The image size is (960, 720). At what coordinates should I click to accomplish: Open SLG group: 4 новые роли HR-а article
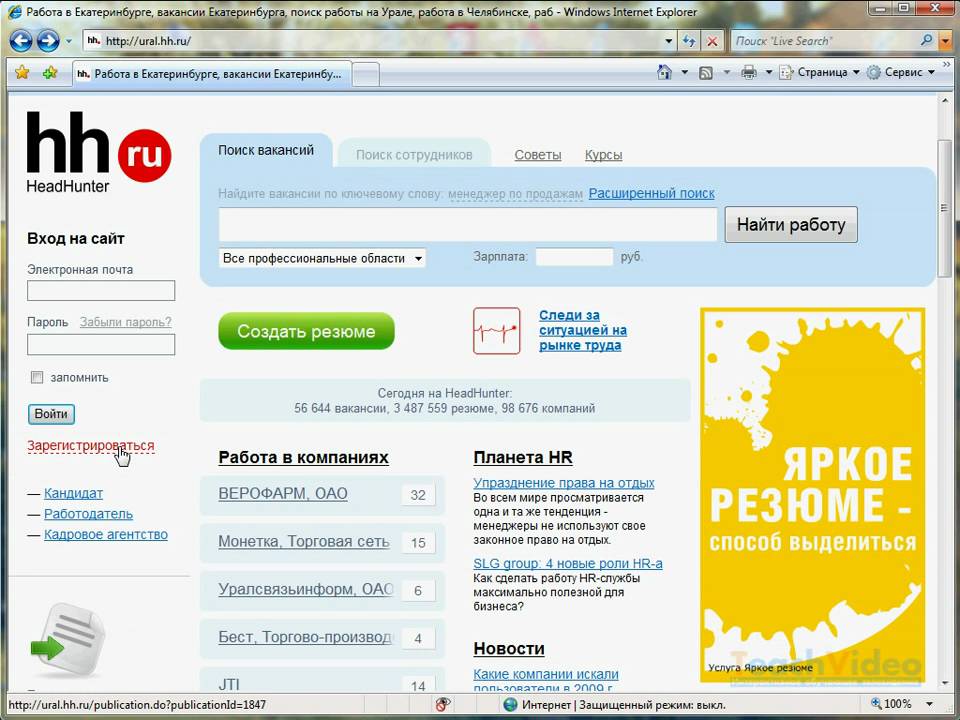click(x=568, y=563)
